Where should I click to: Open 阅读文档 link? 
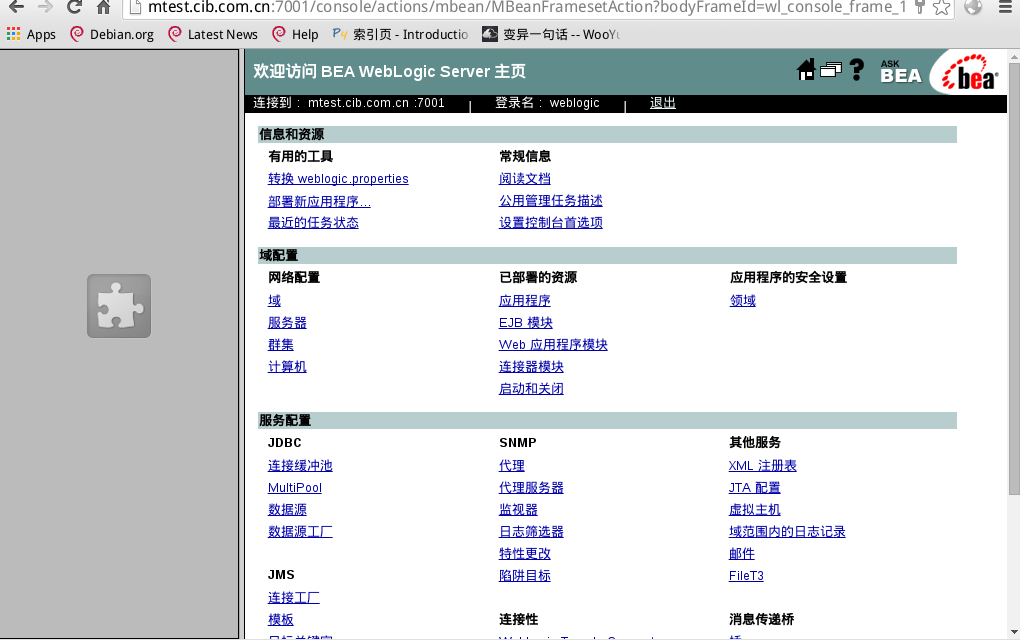[524, 179]
